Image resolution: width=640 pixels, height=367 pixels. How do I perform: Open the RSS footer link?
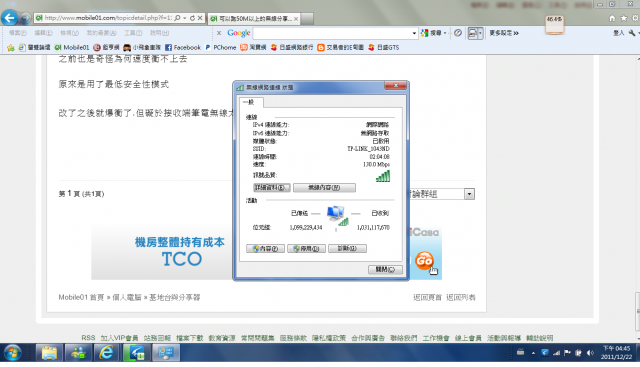coord(88,338)
